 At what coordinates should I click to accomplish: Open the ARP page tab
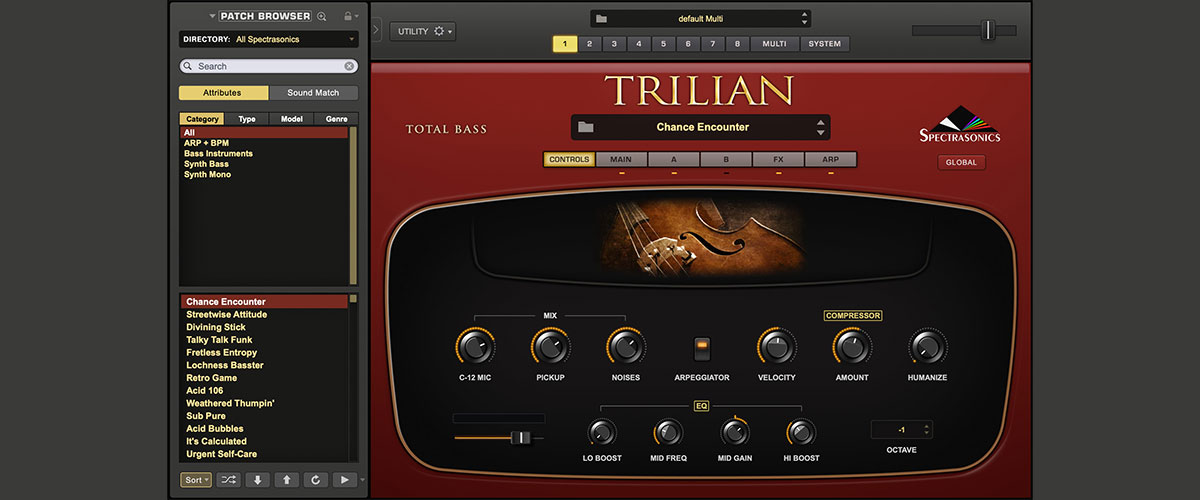click(x=831, y=159)
